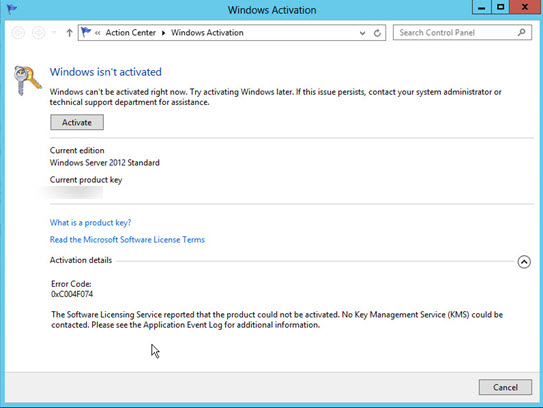Read the Microsoft Software License Terms
Image resolution: width=543 pixels, height=408 pixels.
coord(127,239)
